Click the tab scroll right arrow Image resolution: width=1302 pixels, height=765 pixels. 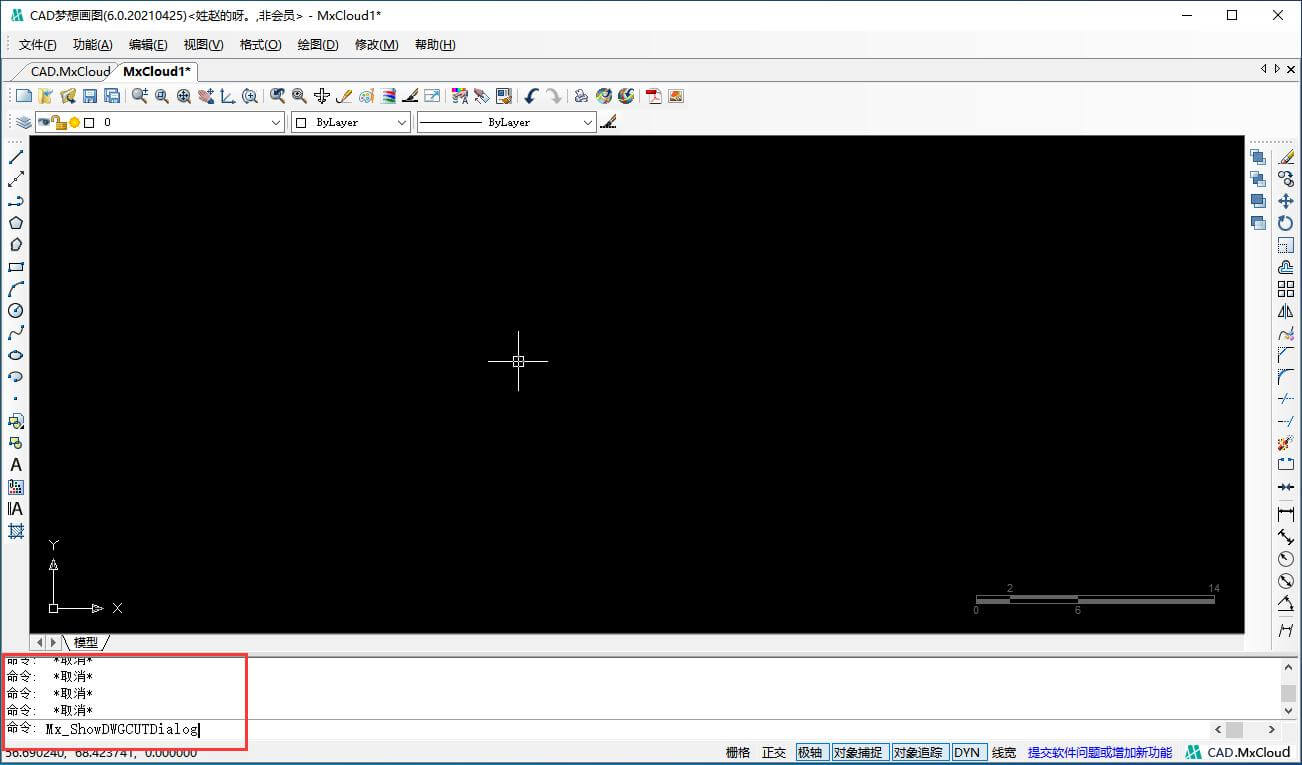(x=1277, y=69)
